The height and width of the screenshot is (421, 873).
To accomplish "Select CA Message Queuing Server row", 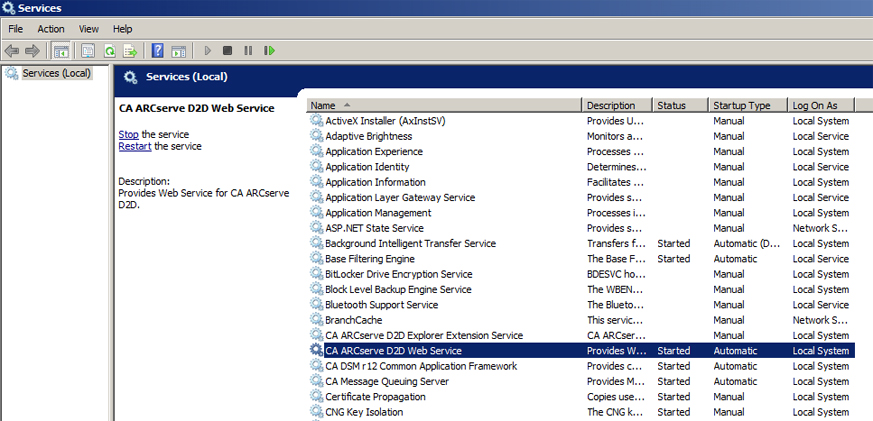I will tap(581, 381).
